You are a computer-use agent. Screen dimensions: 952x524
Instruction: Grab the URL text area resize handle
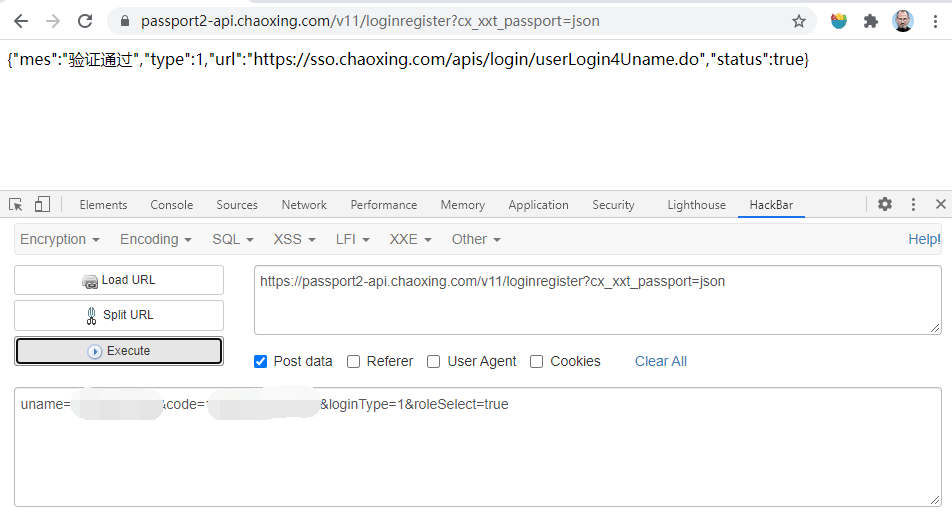[x=935, y=328]
